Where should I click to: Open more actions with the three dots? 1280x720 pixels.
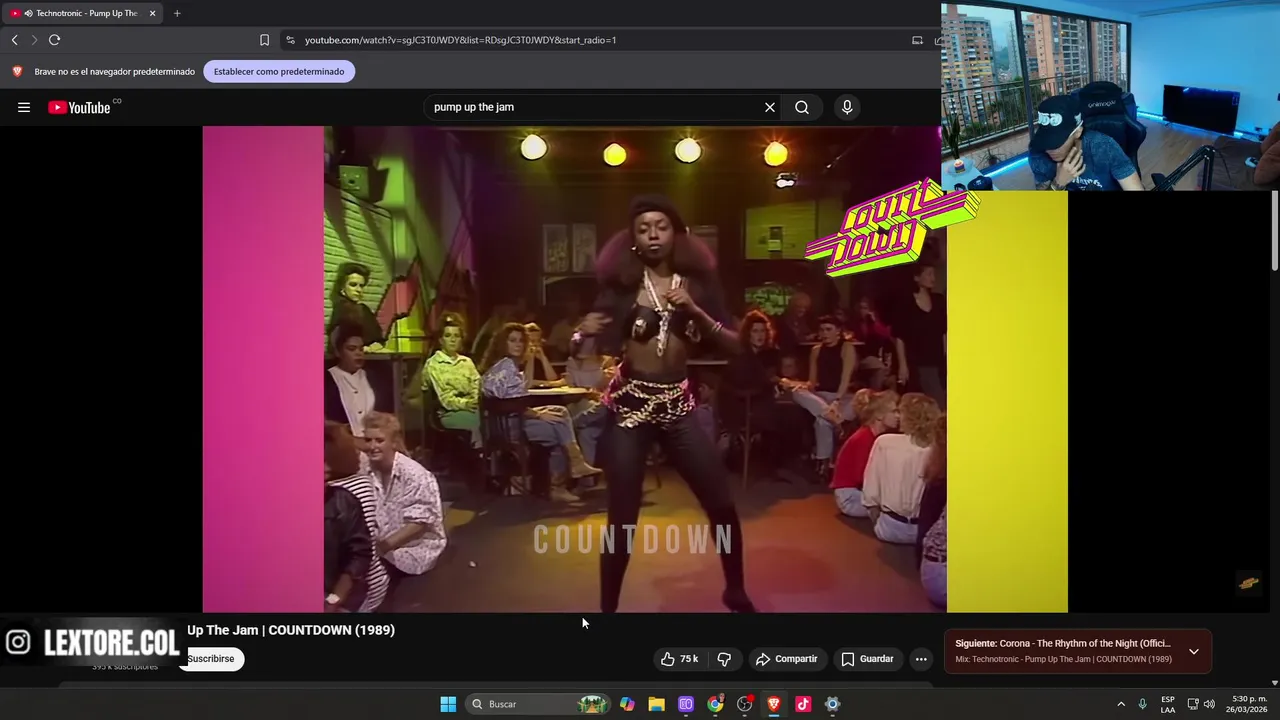[921, 659]
